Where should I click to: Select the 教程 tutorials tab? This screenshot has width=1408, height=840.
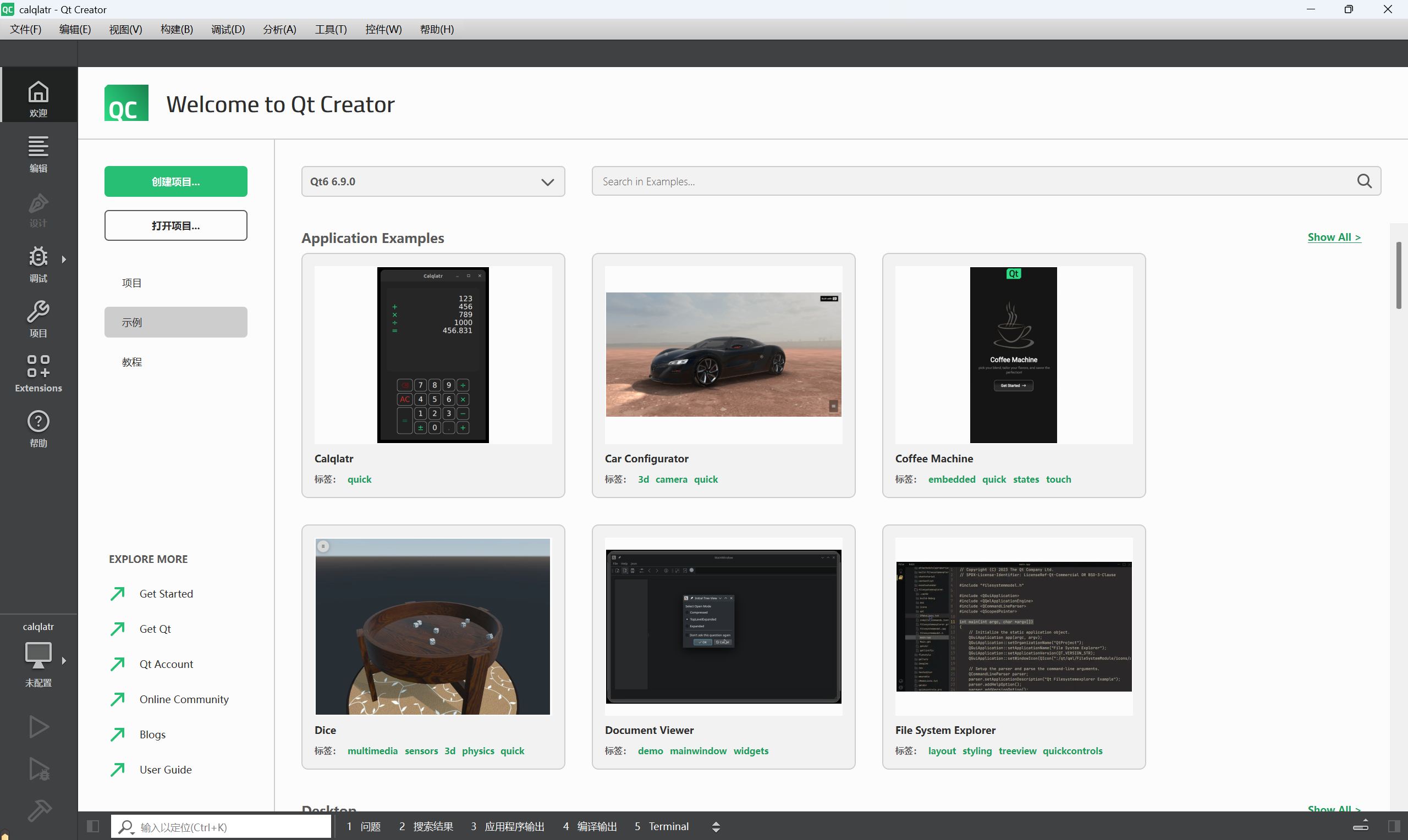(175, 362)
